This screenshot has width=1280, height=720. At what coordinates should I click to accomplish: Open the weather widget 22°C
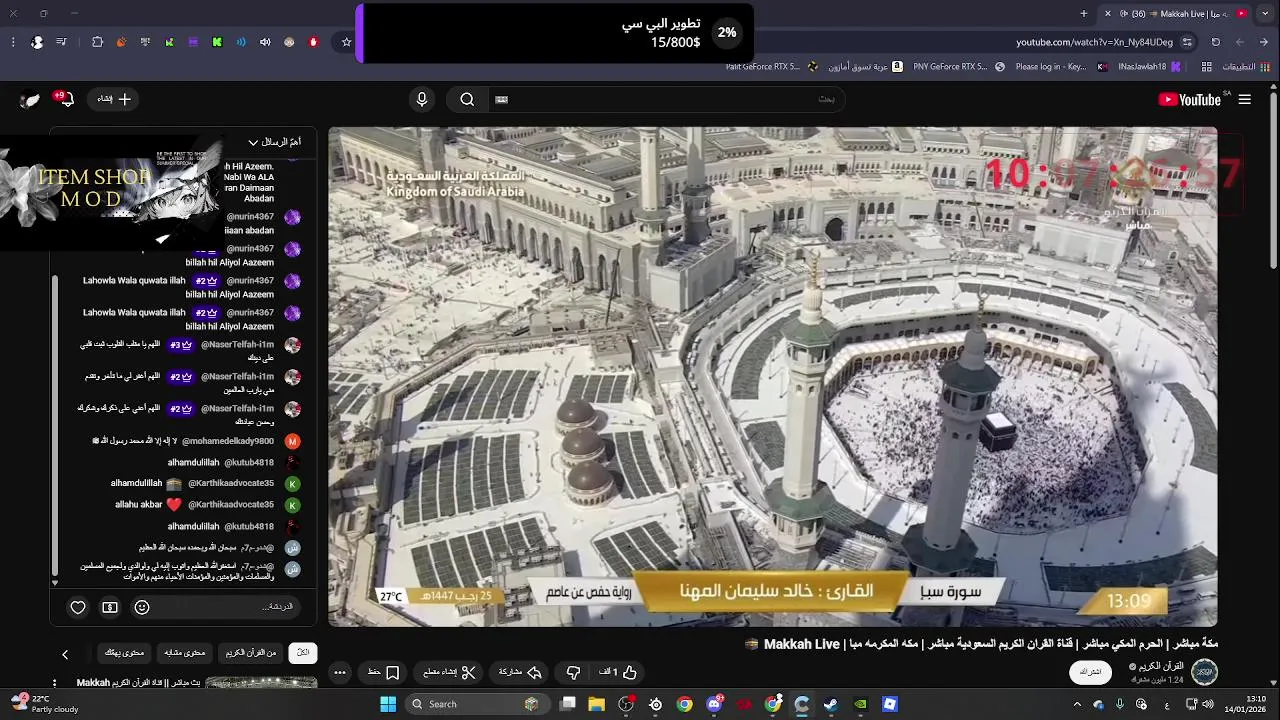(45, 704)
